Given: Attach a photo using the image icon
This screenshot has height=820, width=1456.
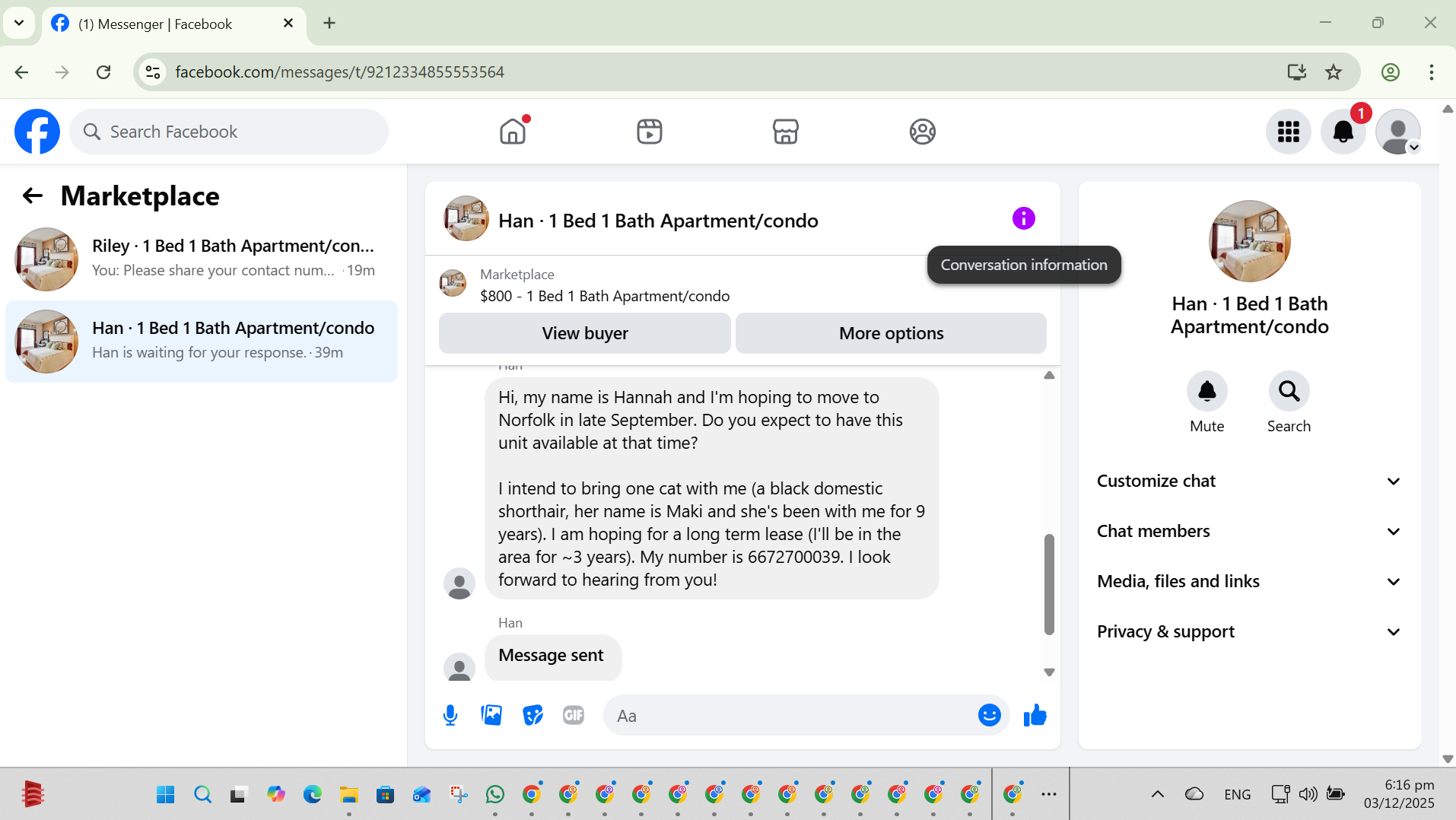Looking at the screenshot, I should [x=491, y=716].
